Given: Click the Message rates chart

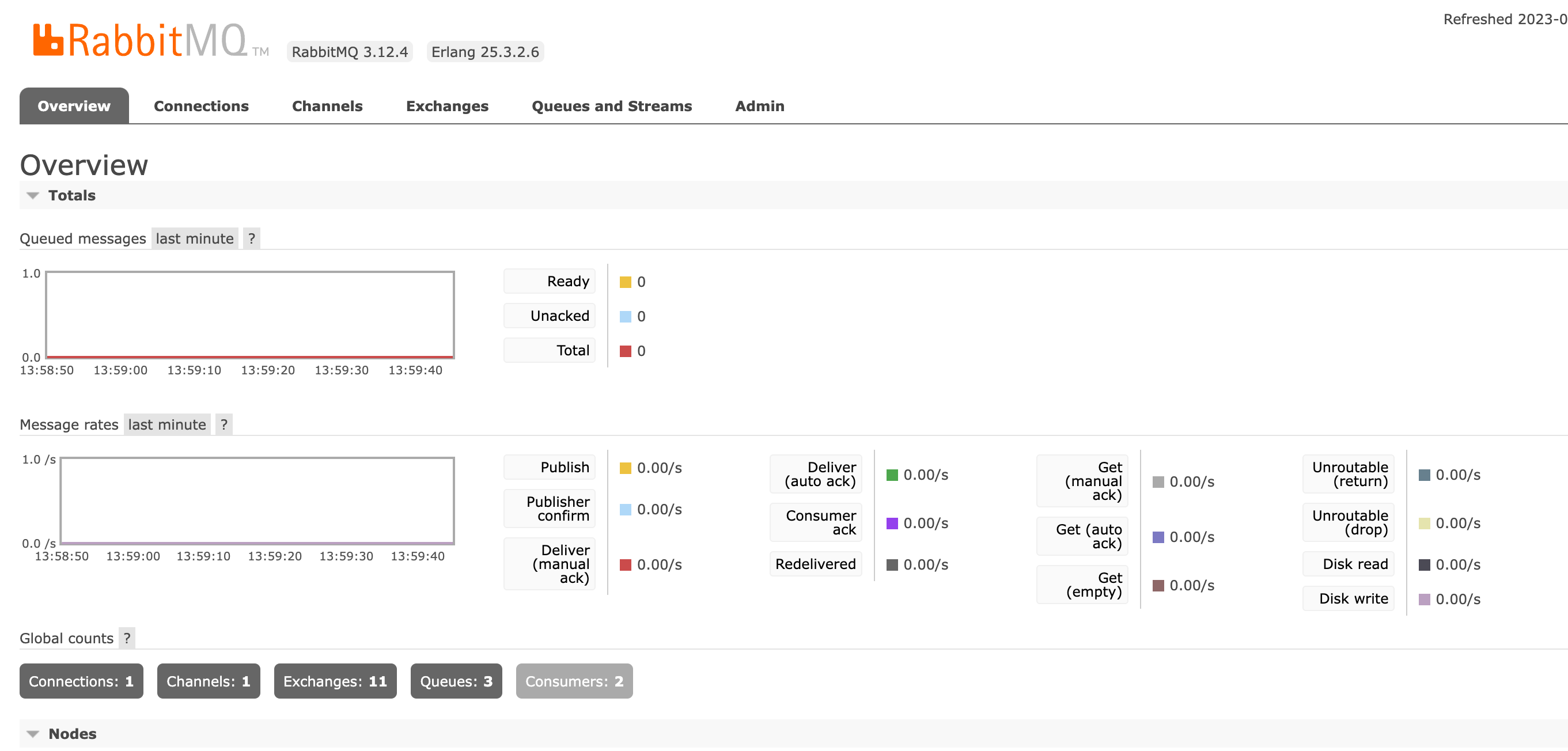Looking at the screenshot, I should (257, 501).
